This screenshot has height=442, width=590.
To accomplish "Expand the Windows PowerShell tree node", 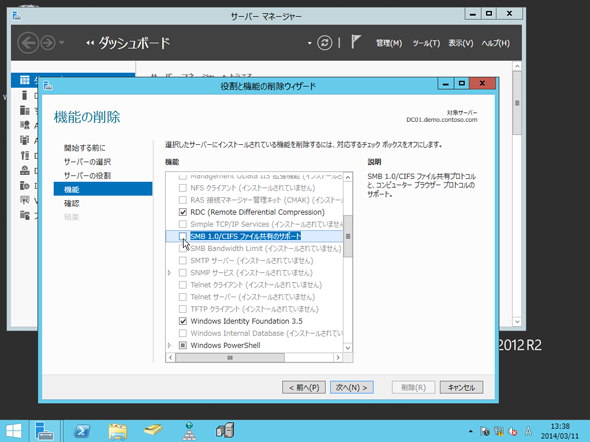I will (x=170, y=345).
